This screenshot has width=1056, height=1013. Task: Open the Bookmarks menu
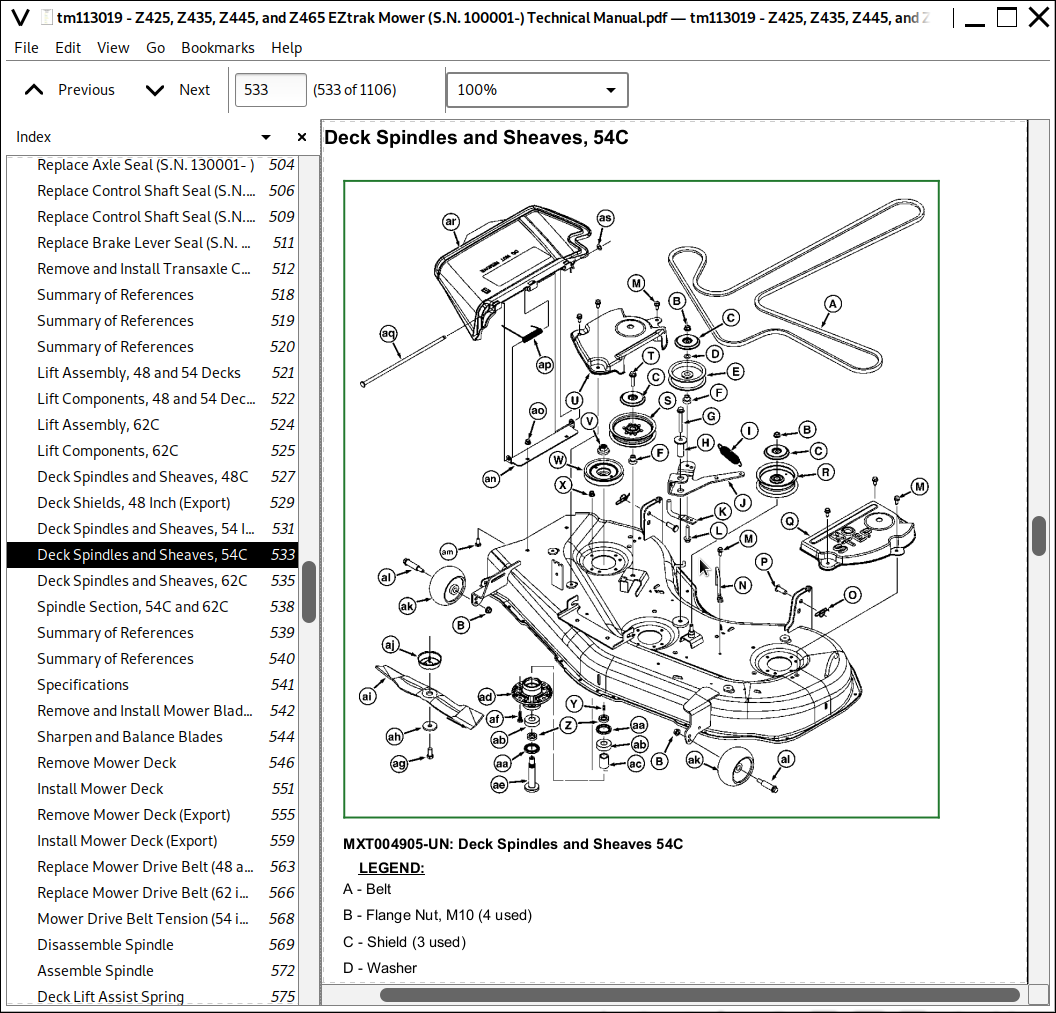(x=218, y=48)
